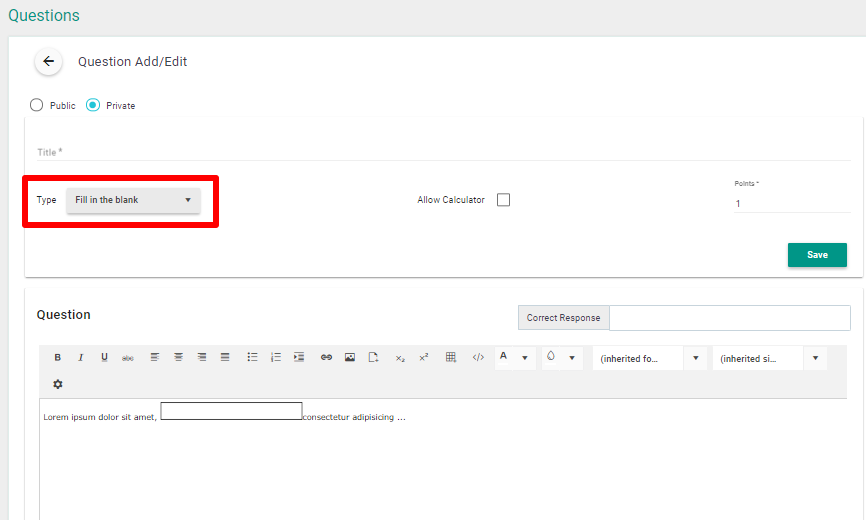Image resolution: width=866 pixels, height=520 pixels.
Task: Align text to the right
Action: (x=202, y=358)
